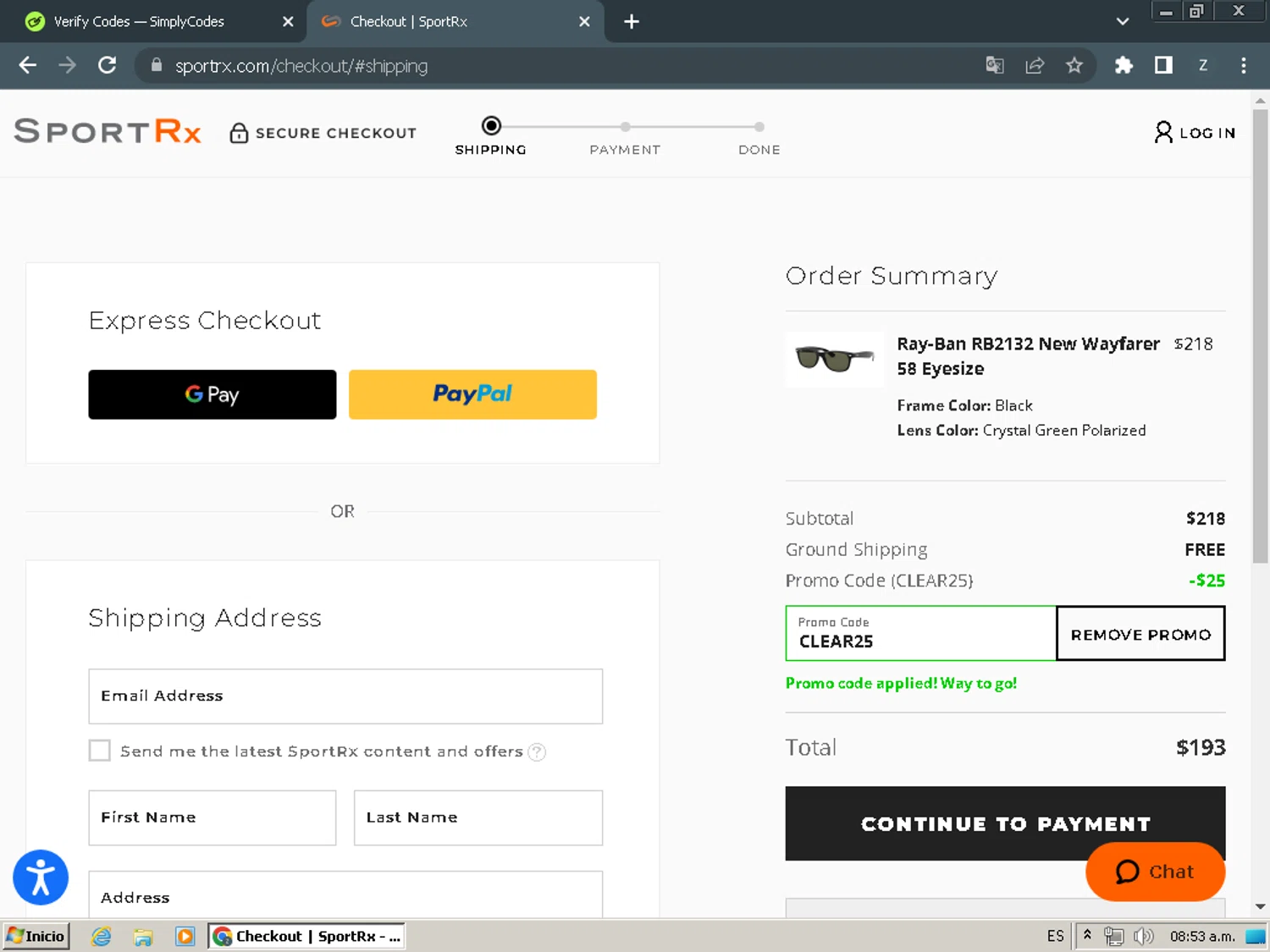
Task: Click the browser forward arrow
Action: 68,65
